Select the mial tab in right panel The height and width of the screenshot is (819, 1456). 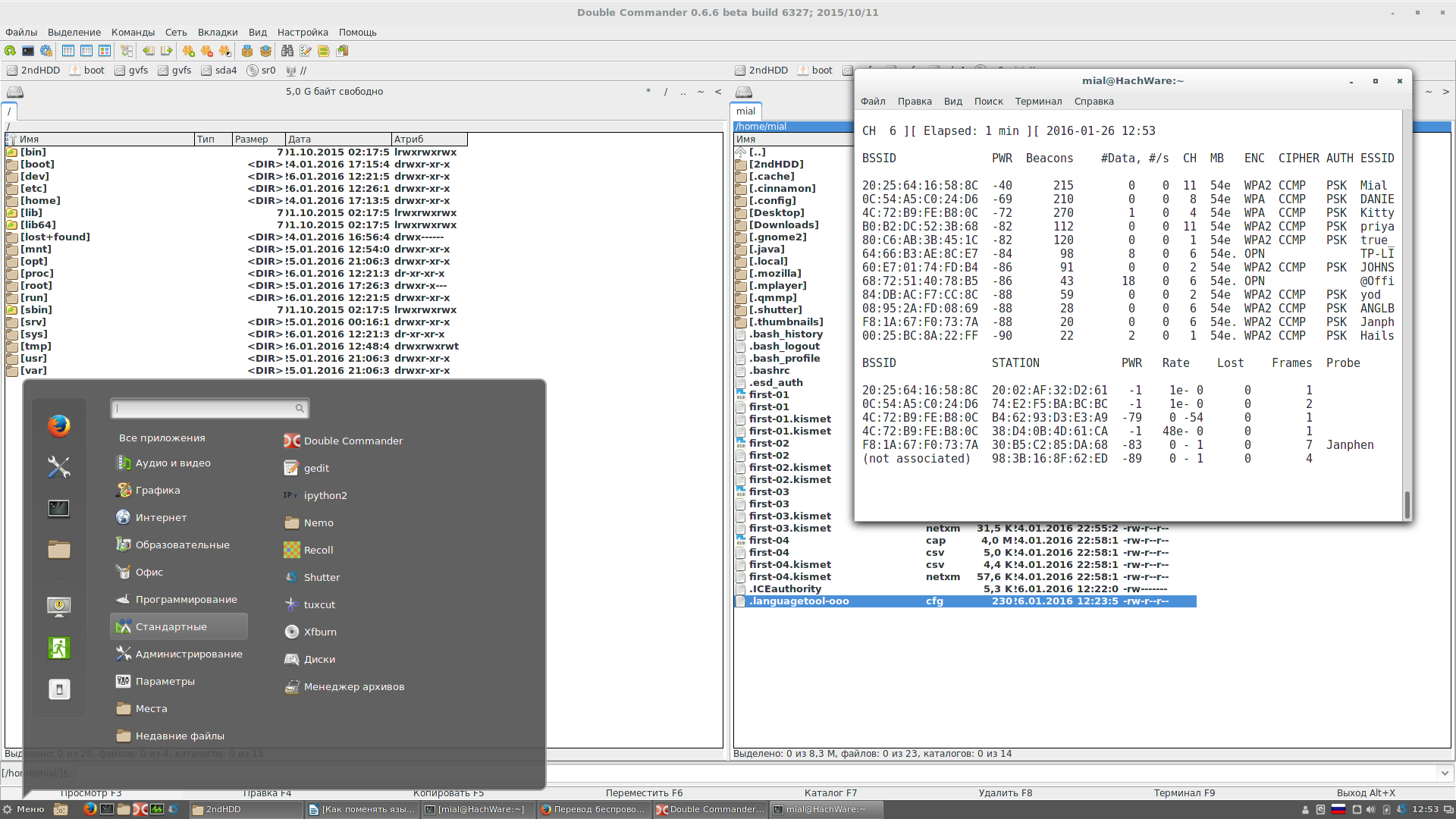tap(746, 111)
